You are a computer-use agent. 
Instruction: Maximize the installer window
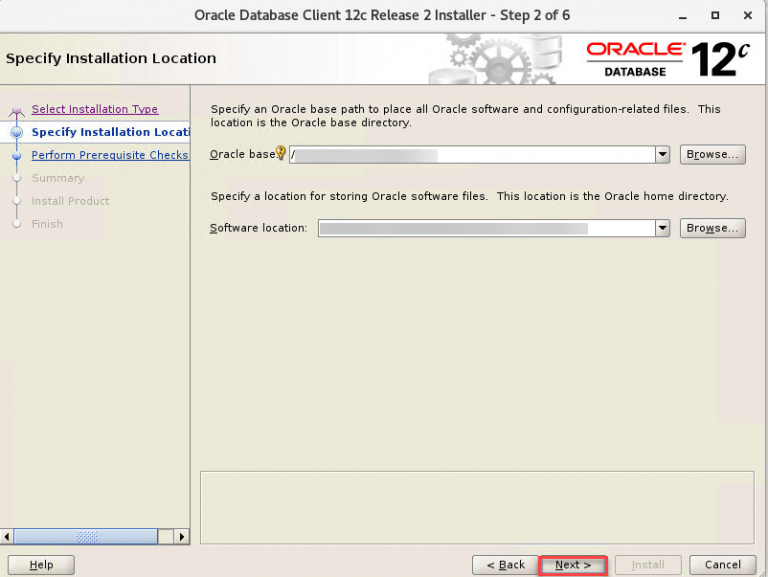(x=715, y=16)
